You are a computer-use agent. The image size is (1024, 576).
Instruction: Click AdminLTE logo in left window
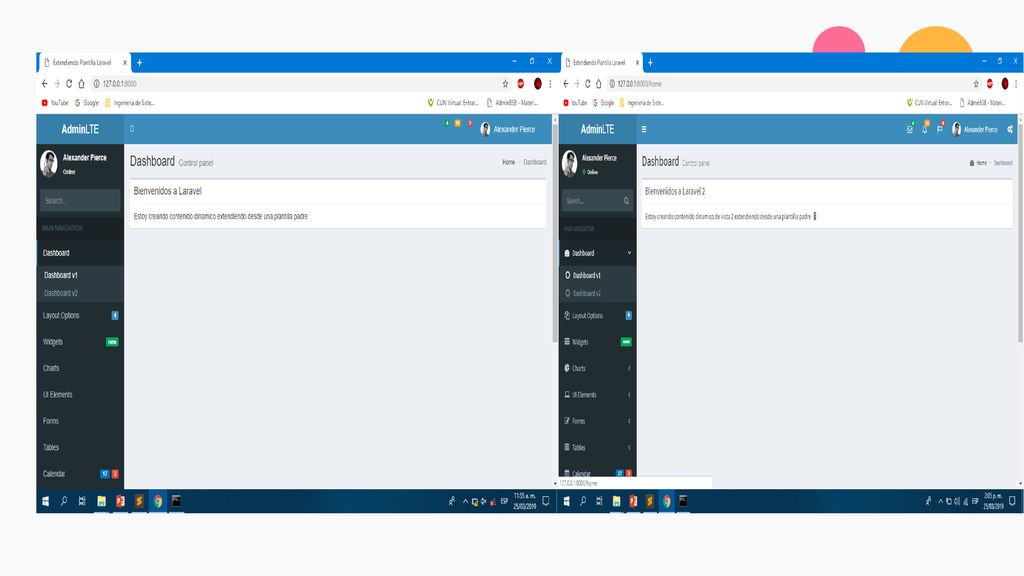(x=80, y=129)
